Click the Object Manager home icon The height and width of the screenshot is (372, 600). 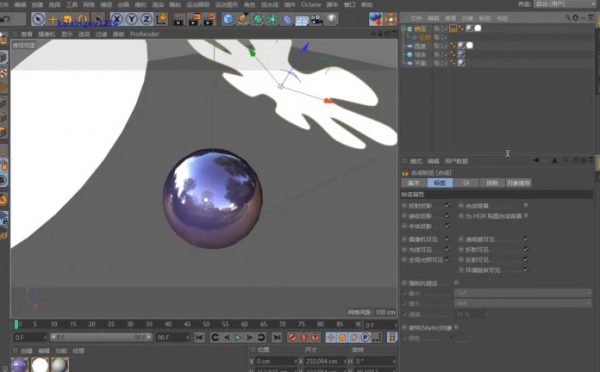(x=575, y=18)
